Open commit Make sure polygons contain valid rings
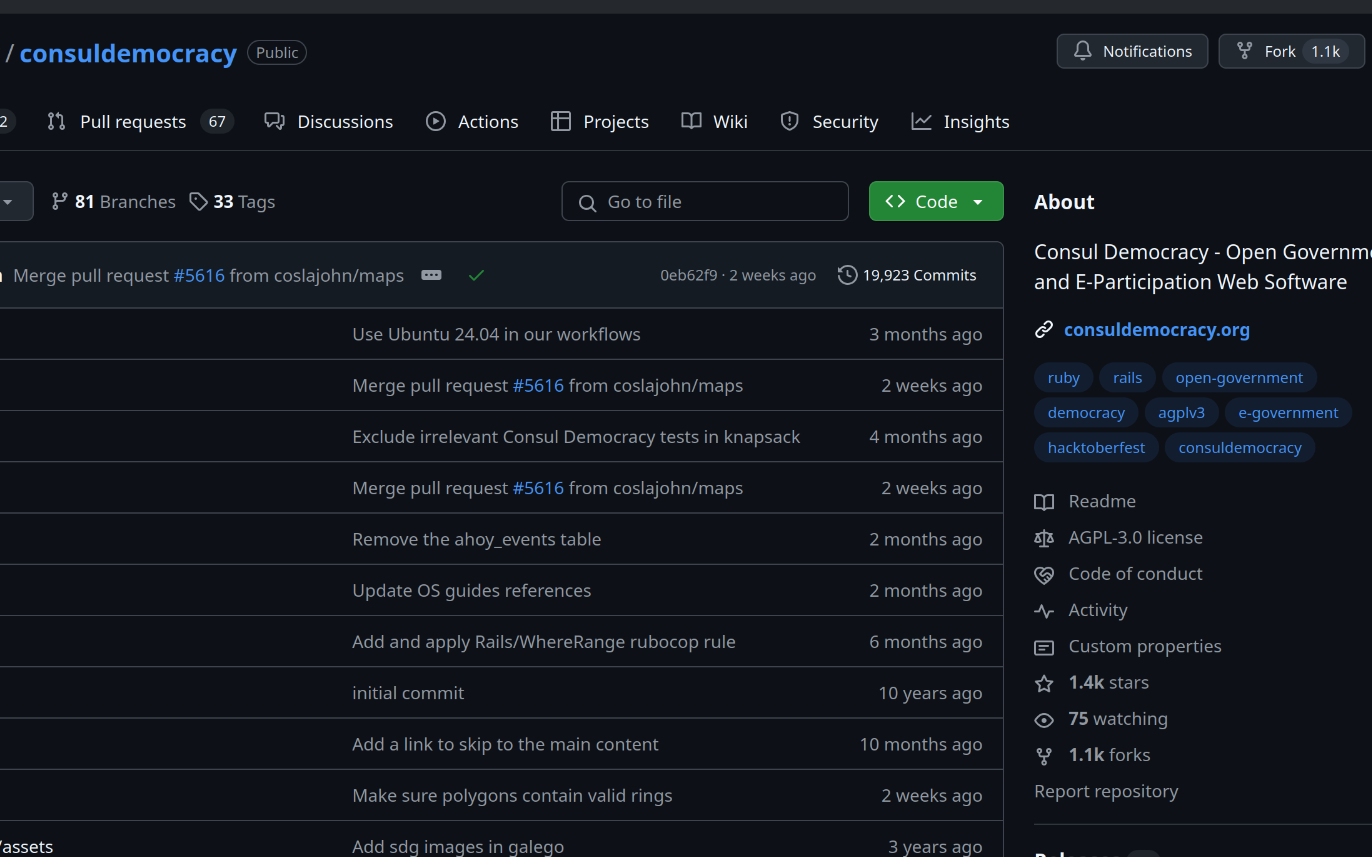Viewport: 1372px width, 857px height. [x=512, y=796]
